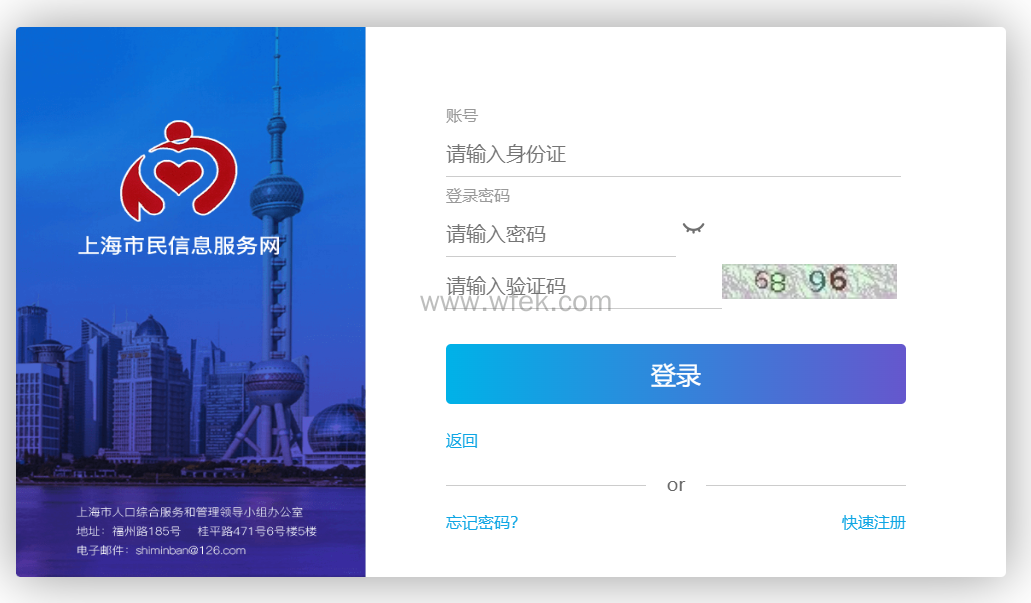This screenshot has width=1031, height=603.
Task: Click the red heart logo icon
Action: (178, 170)
